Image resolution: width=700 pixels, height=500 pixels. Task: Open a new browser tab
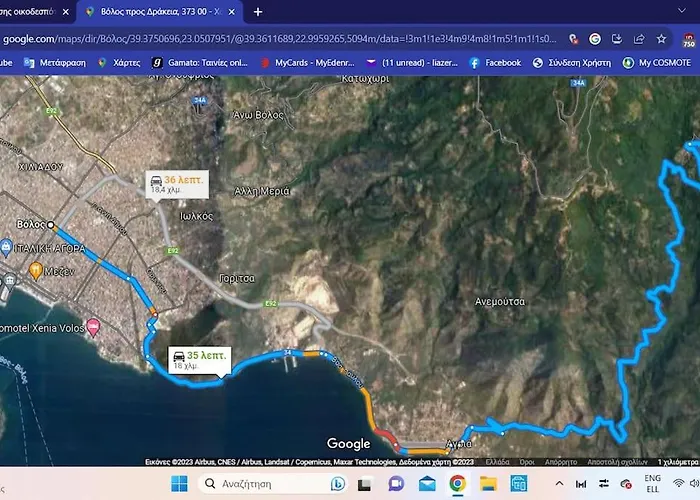pos(257,12)
